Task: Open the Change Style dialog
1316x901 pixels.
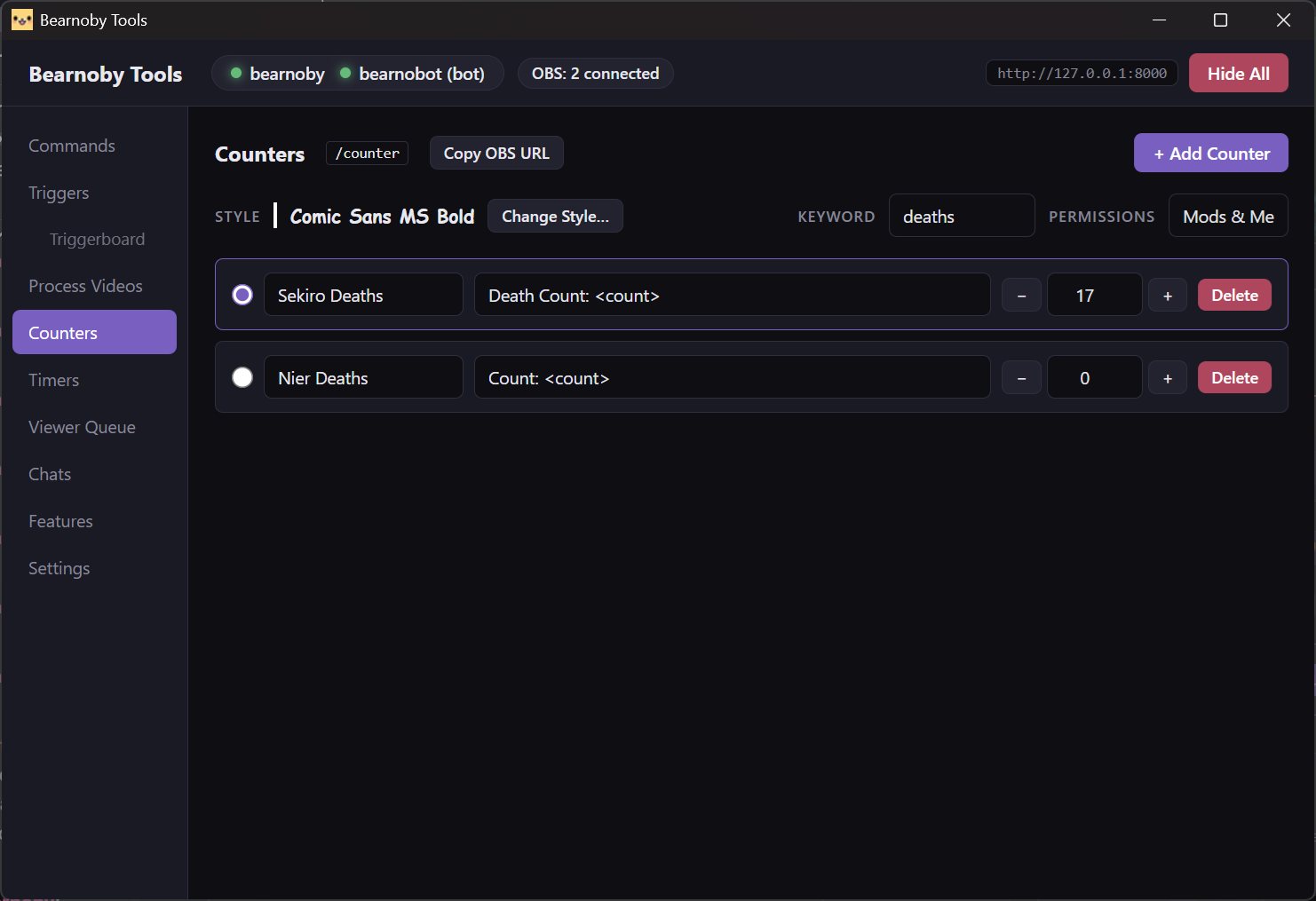Action: pyautogui.click(x=555, y=216)
